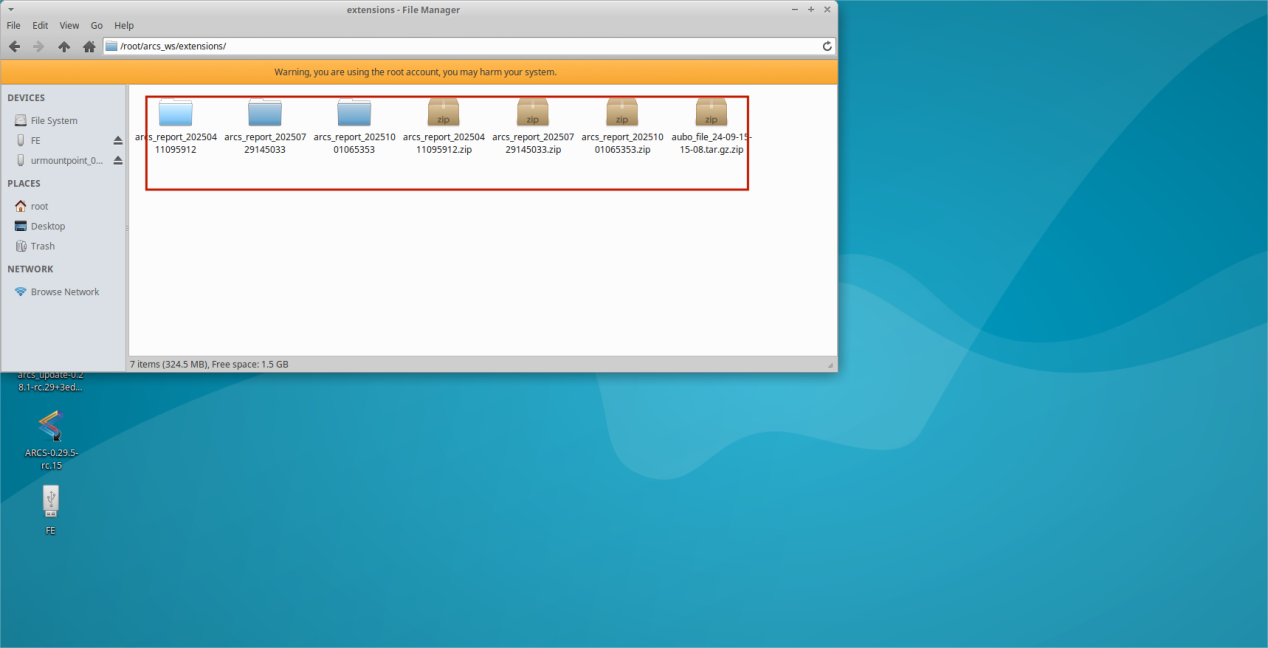The image size is (1268, 648).
Task: Go back with the left arrow button
Action: coord(14,46)
